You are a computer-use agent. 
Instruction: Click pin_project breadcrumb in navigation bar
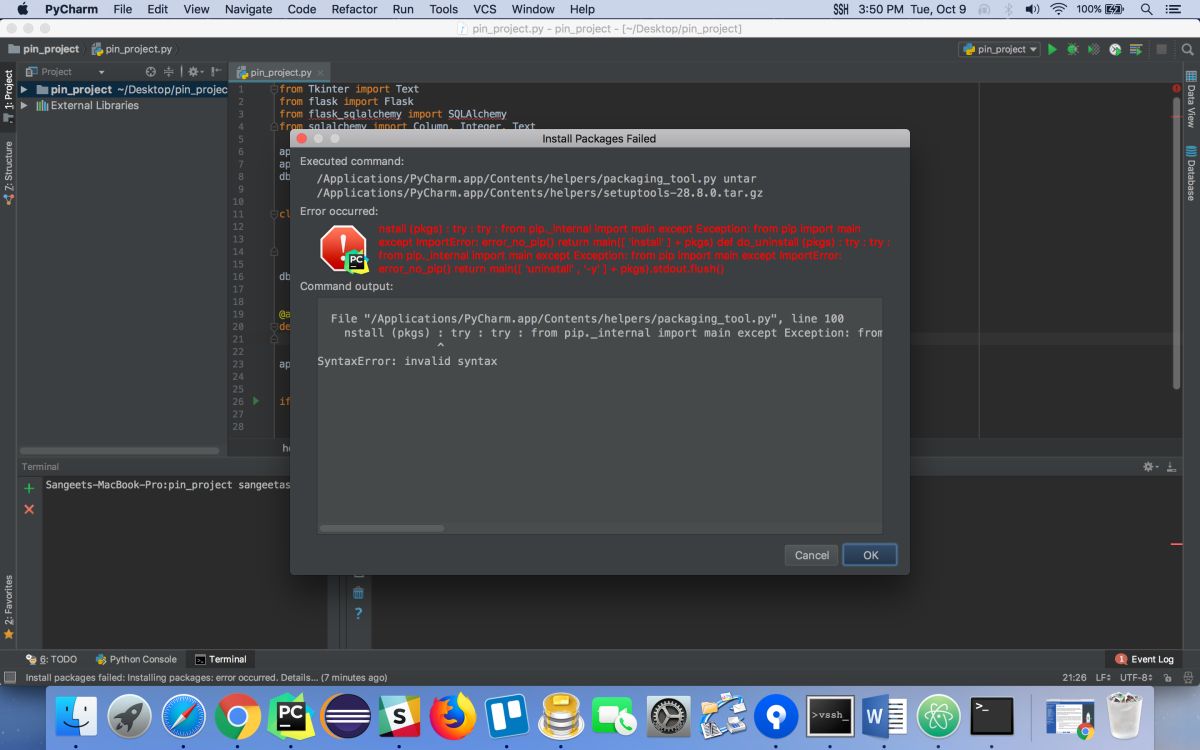click(43, 49)
